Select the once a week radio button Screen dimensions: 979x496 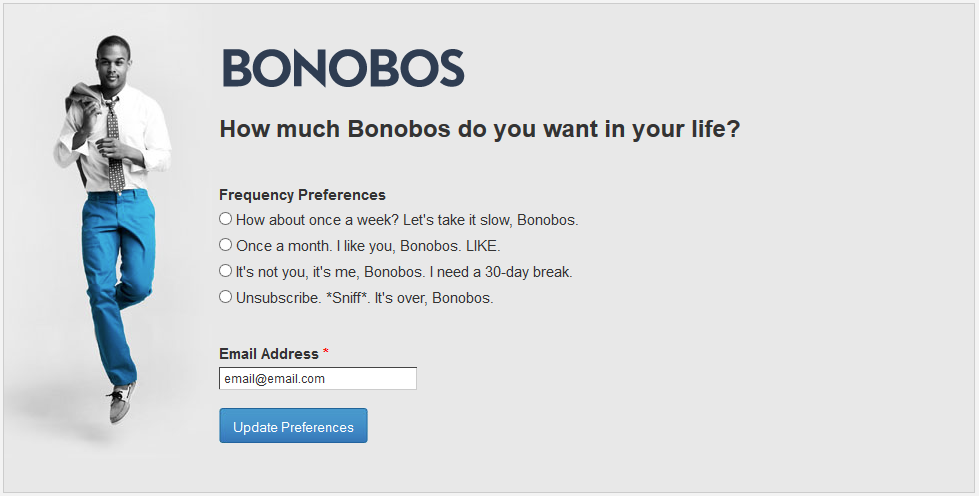pyautogui.click(x=226, y=219)
